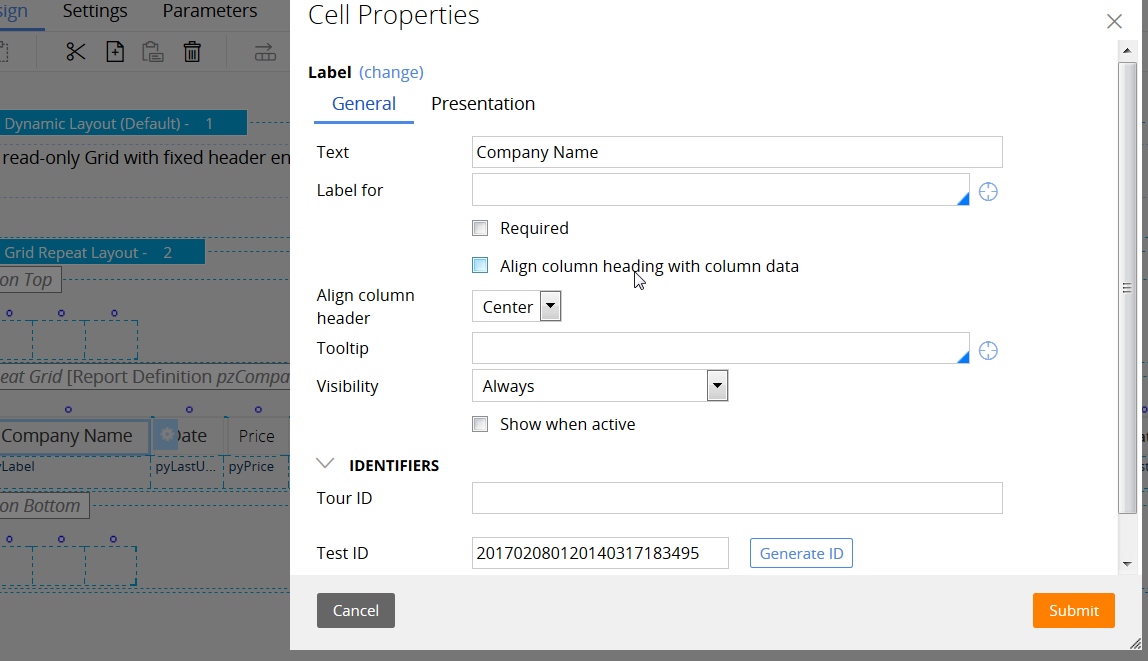The height and width of the screenshot is (661, 1148).
Task: Open the target picker beside Tooltip
Action: [x=988, y=351]
